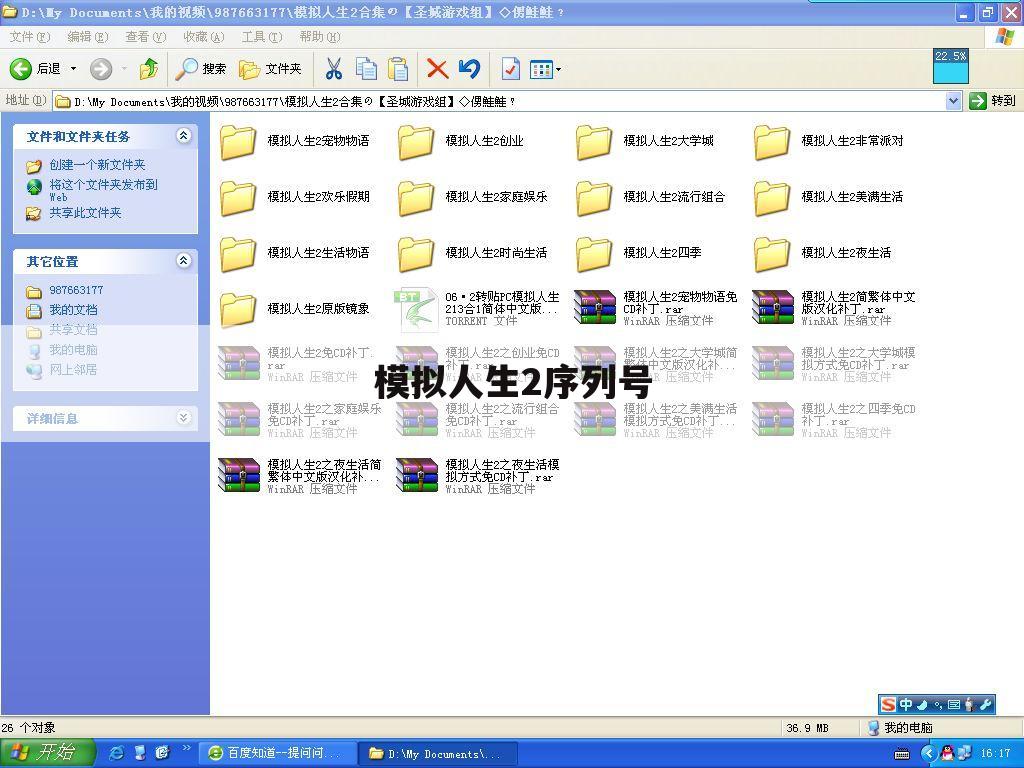Select 模拟人生2简繁体中文版汉化补丁.rar archive
This screenshot has width=1024, height=768.
835,308
